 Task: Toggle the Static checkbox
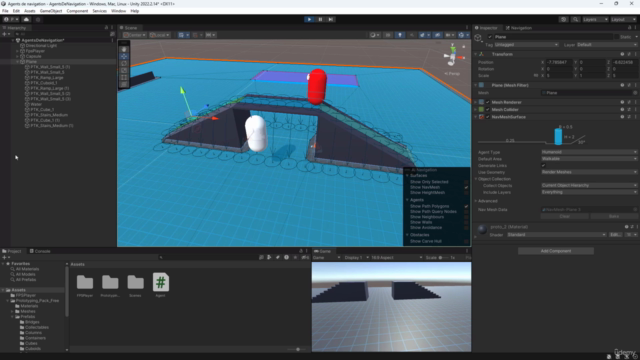[x=617, y=37]
